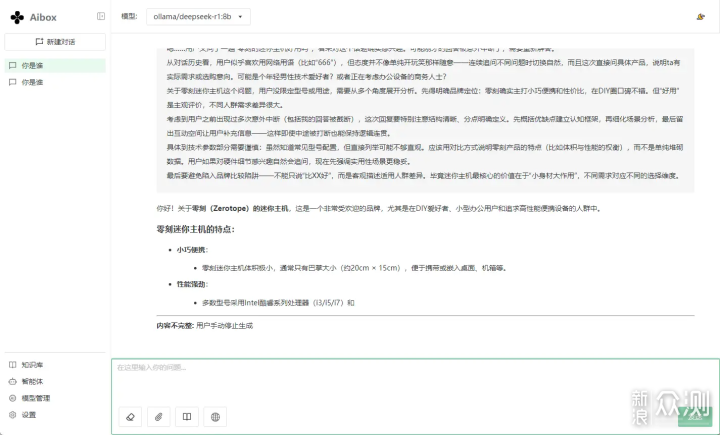Click the Aibox clover logo
The image size is (720, 435).
pos(17,17)
